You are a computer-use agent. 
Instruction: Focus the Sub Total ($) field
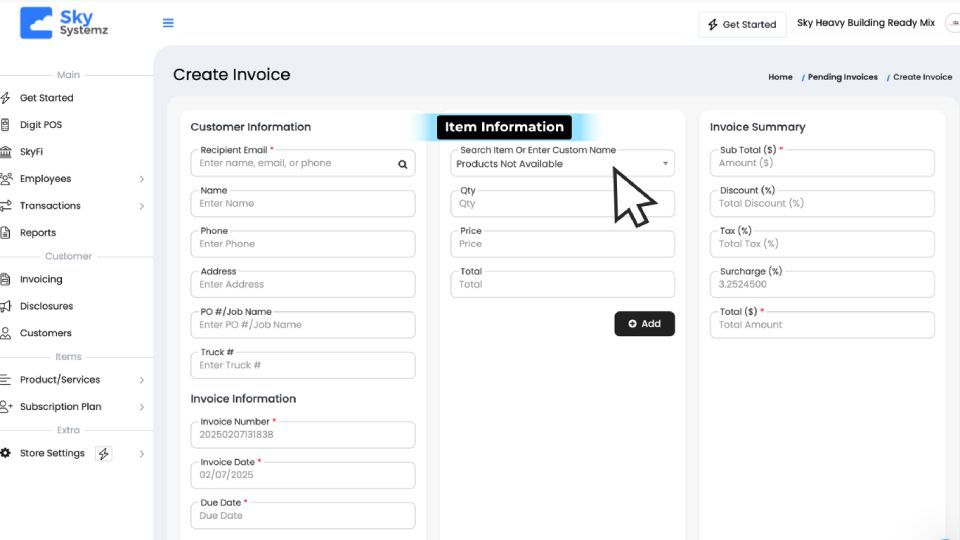click(x=822, y=163)
